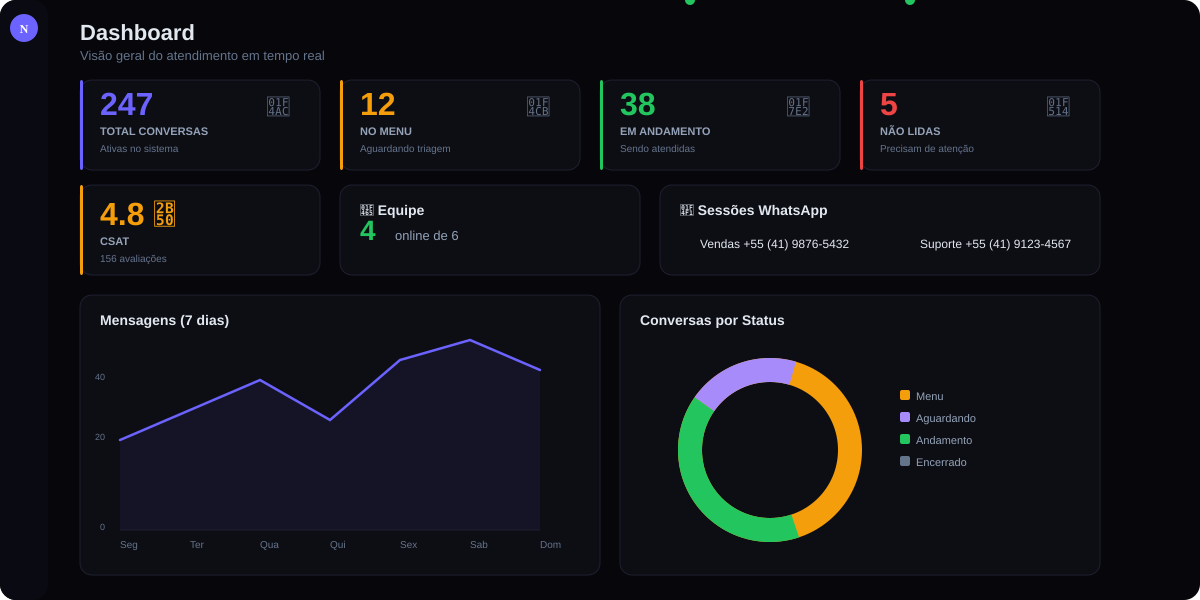Click the team icon next to Equipe
Screen dimensions: 1200x600
pos(366,210)
